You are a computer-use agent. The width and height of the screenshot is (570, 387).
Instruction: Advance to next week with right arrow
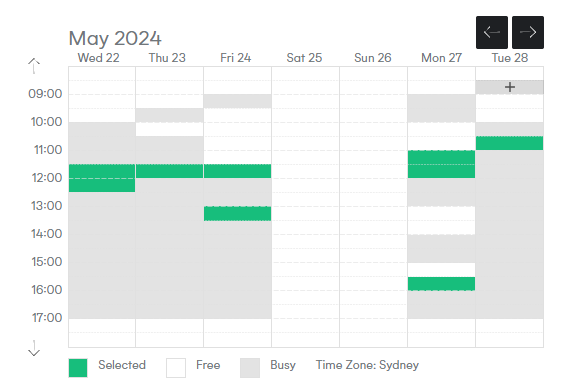coord(527,32)
